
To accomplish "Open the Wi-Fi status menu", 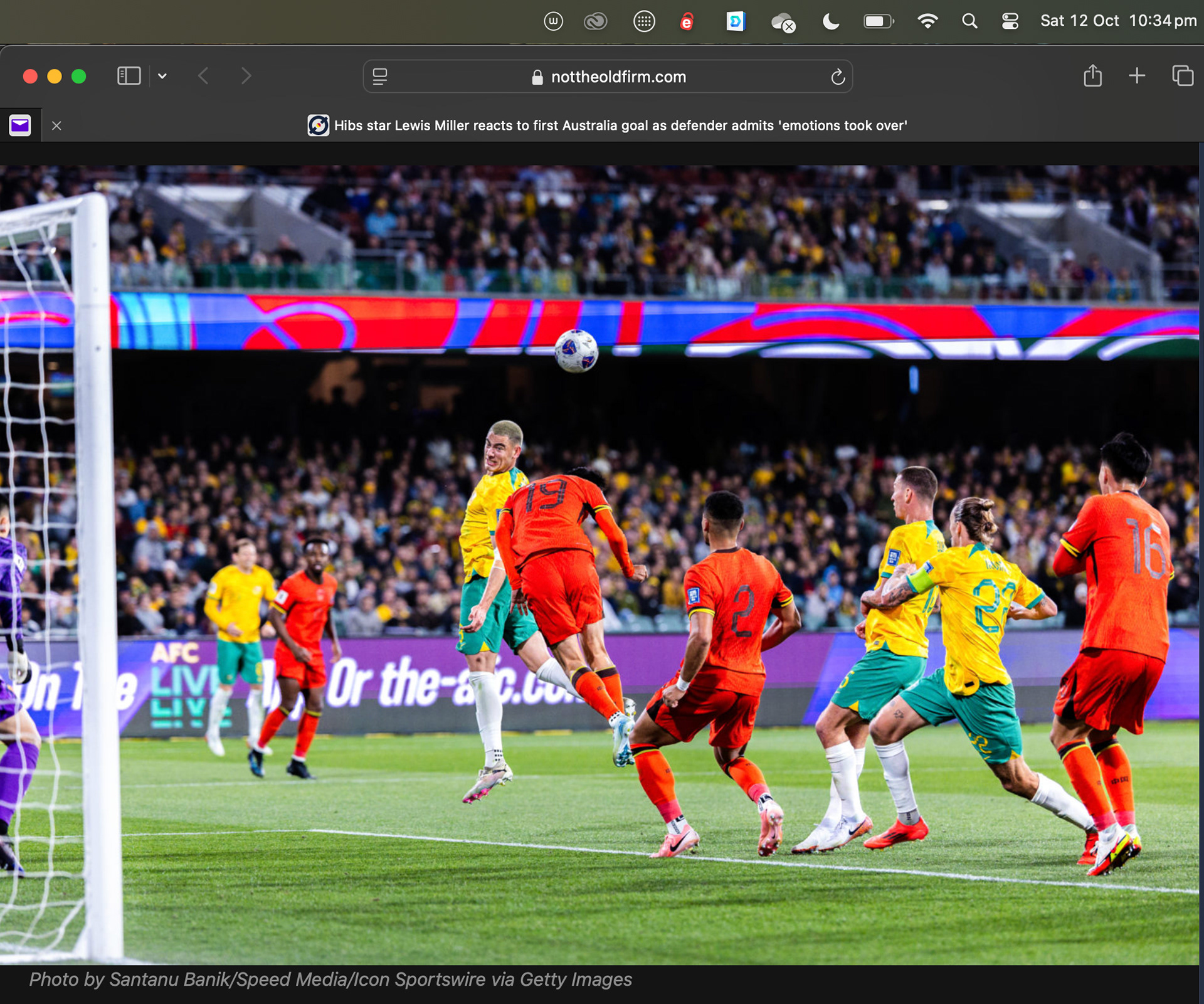I will pyautogui.click(x=927, y=21).
